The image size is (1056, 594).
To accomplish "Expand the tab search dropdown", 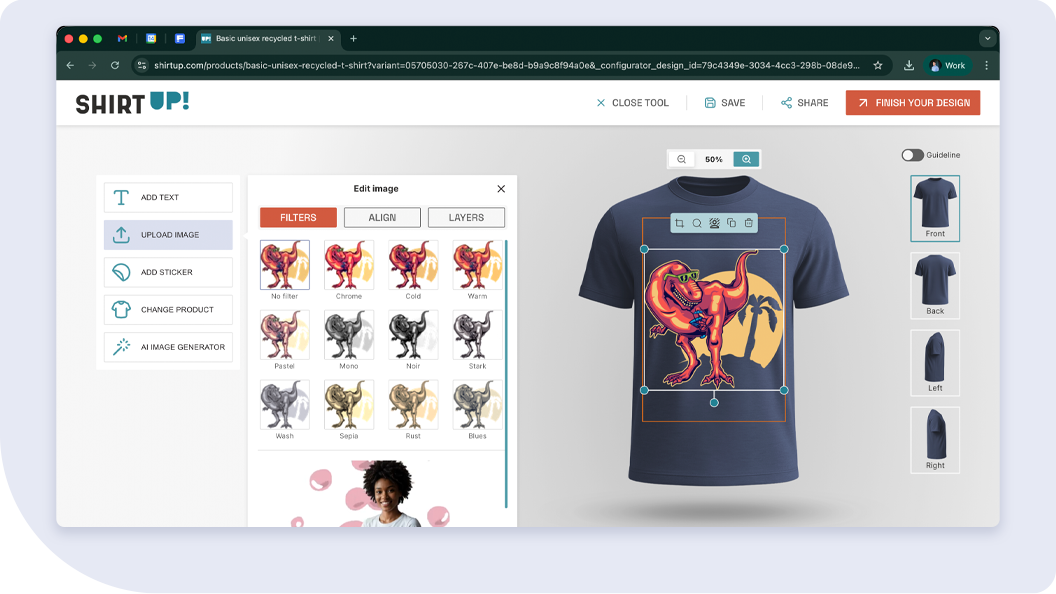I will coord(987,38).
